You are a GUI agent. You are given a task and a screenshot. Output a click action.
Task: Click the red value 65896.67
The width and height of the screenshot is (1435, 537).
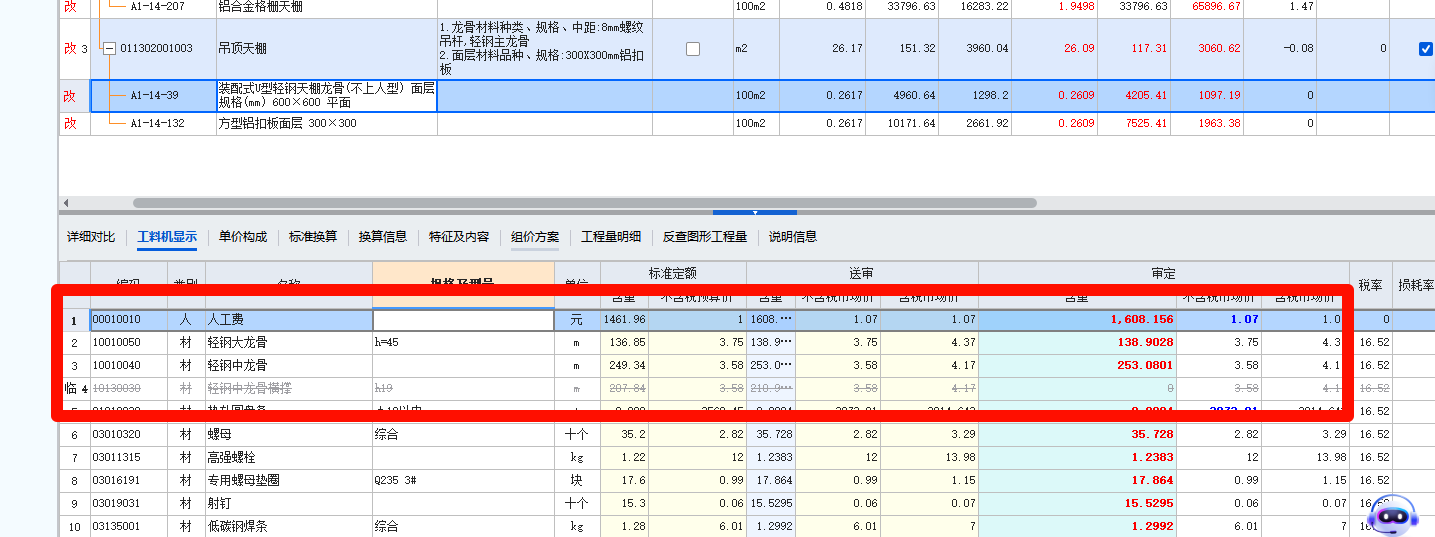[x=1207, y=6]
